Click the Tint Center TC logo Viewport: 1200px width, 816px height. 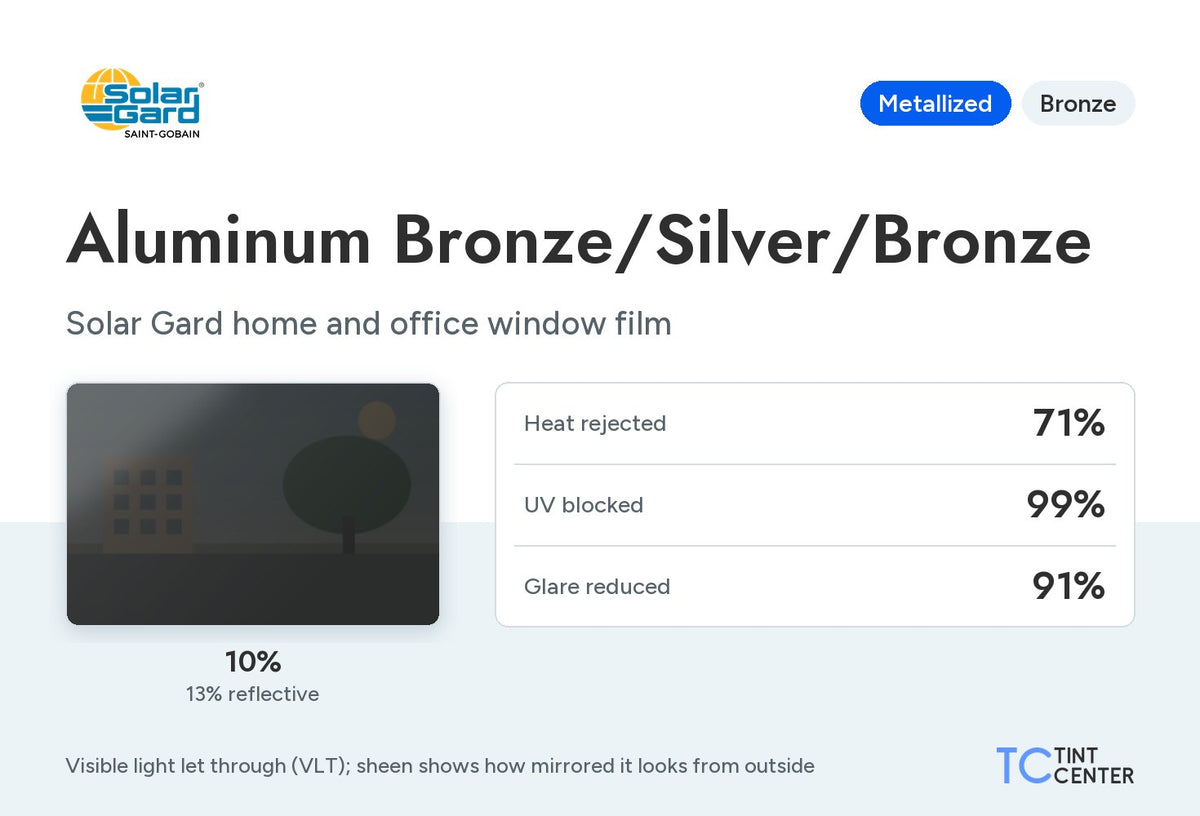(1065, 765)
